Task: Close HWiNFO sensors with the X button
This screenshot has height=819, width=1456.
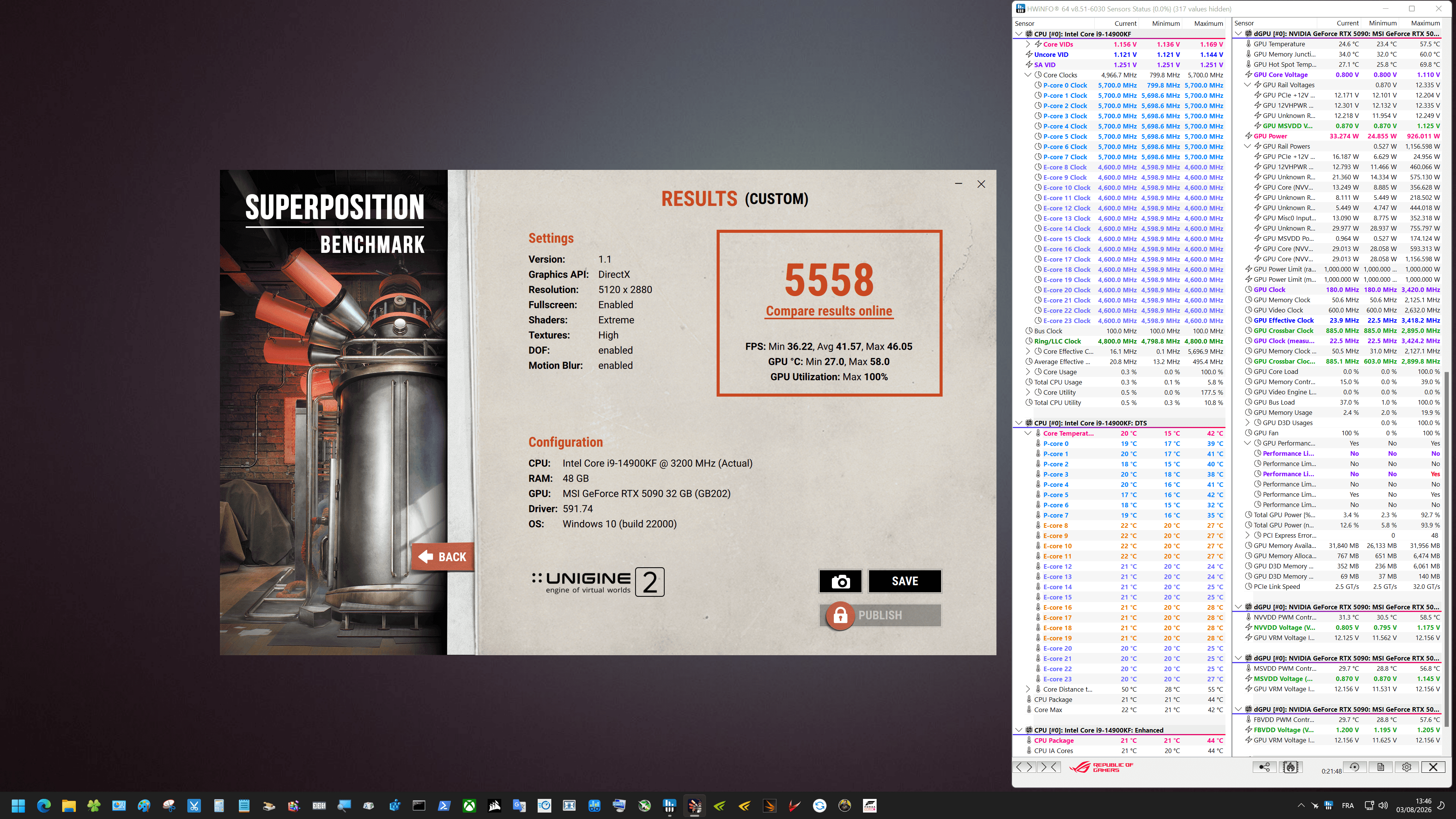Action: (x=1433, y=767)
